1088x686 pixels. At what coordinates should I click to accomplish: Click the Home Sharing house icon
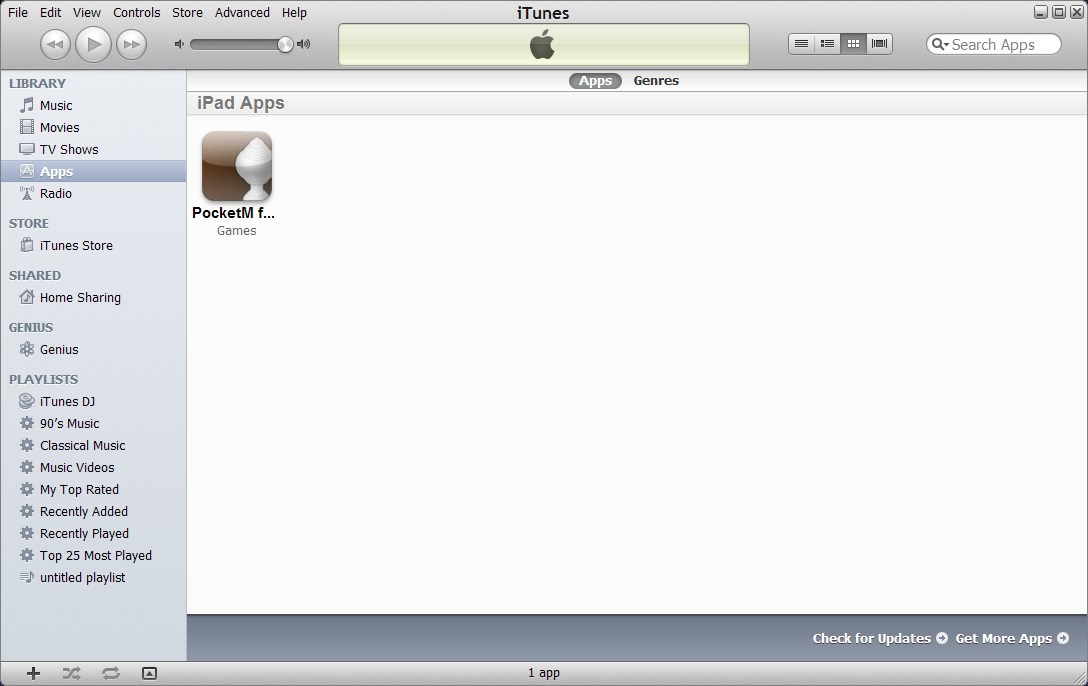pyautogui.click(x=26, y=297)
